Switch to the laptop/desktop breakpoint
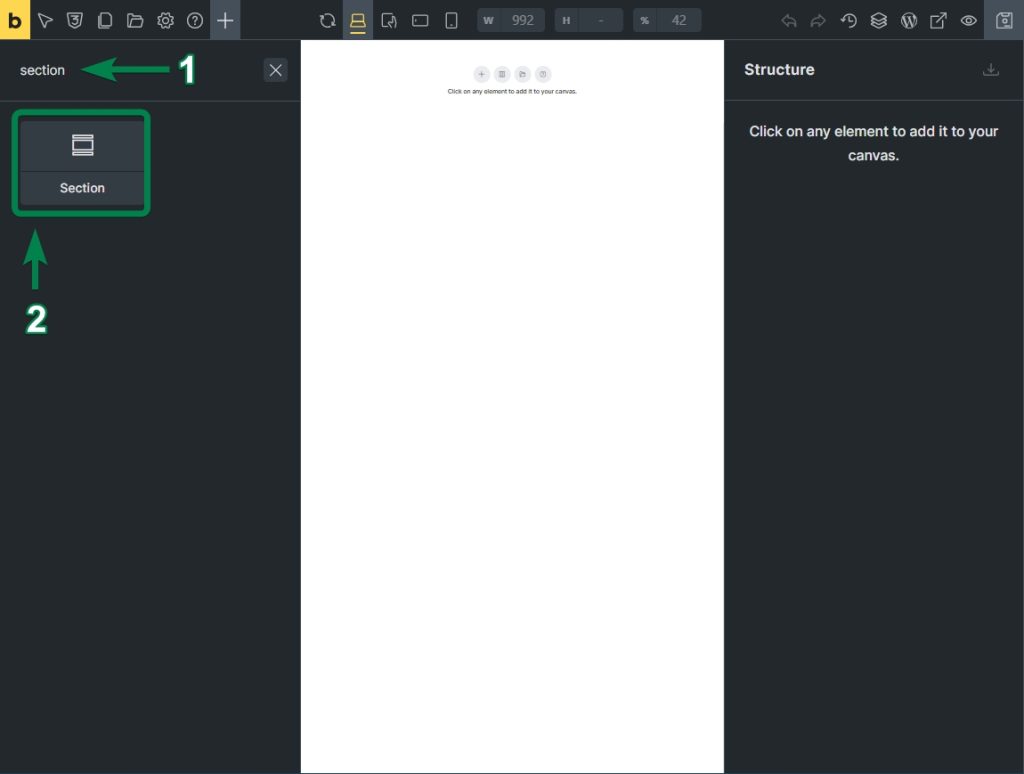1024x774 pixels. pos(358,20)
